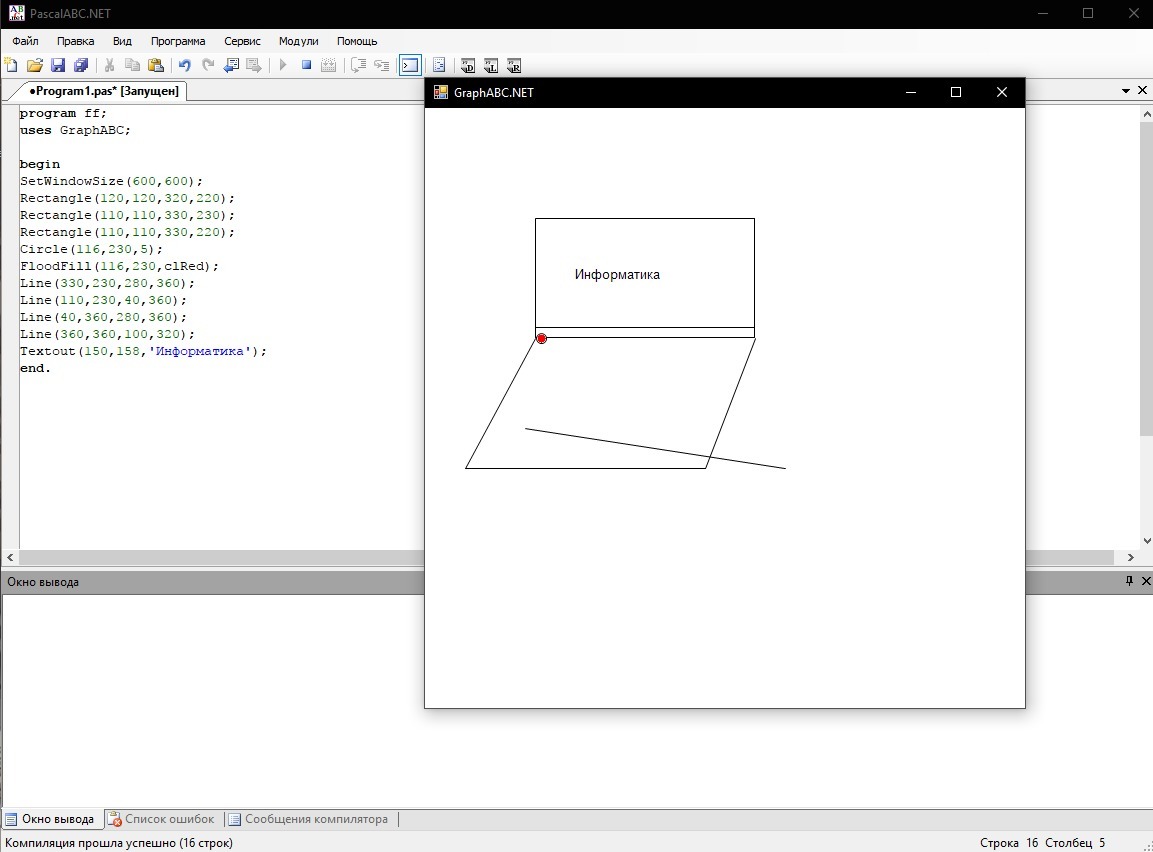This screenshot has height=852, width=1153.
Task: Click the New file toolbar icon
Action: point(11,66)
